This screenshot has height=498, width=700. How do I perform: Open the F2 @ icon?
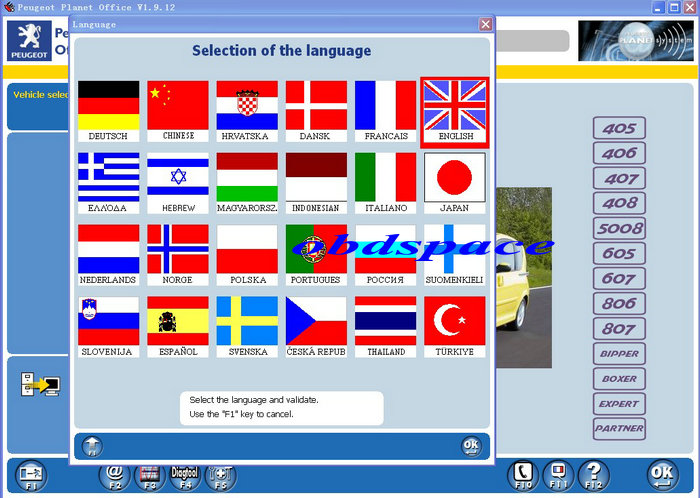pos(115,477)
